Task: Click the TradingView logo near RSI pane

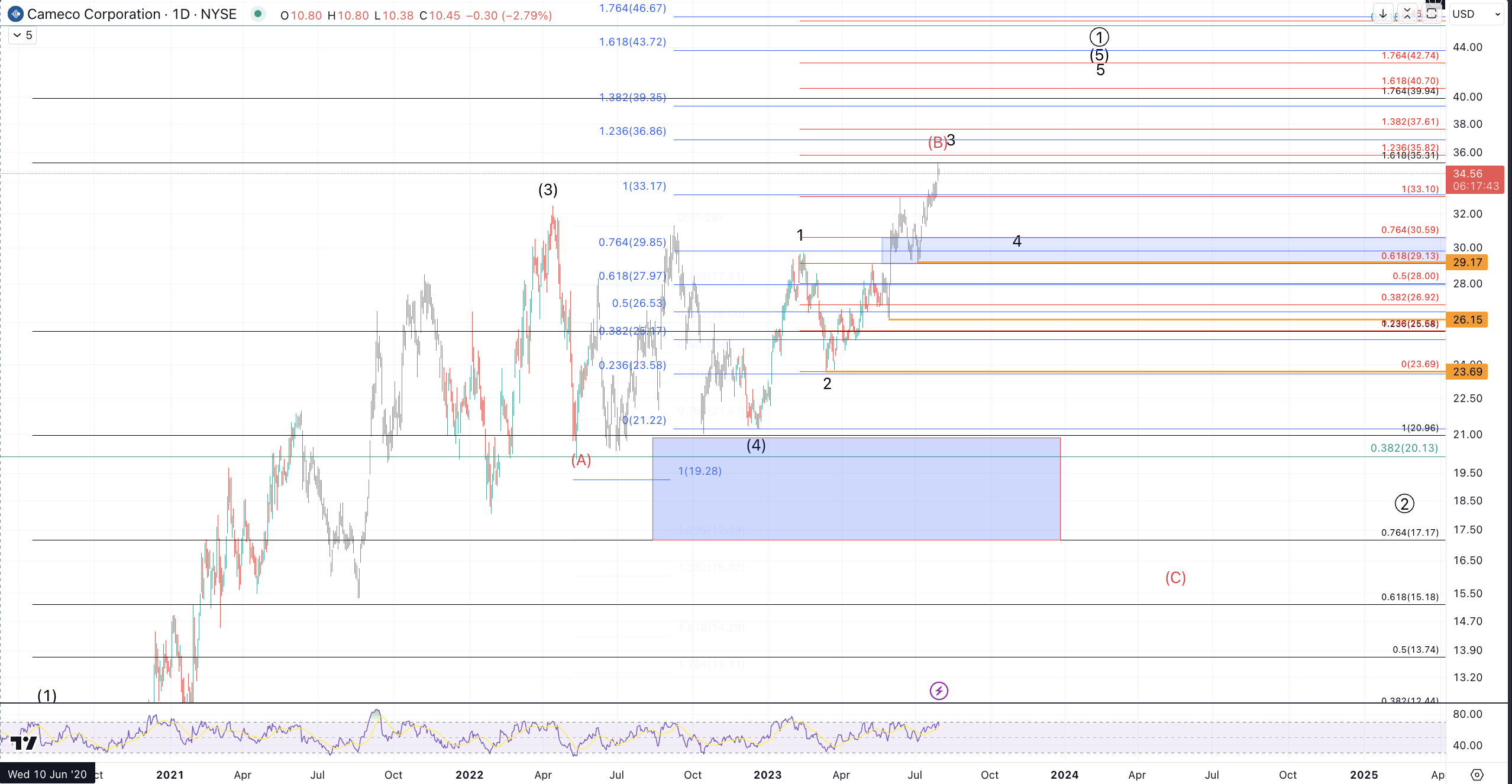Action: pyautogui.click(x=24, y=743)
